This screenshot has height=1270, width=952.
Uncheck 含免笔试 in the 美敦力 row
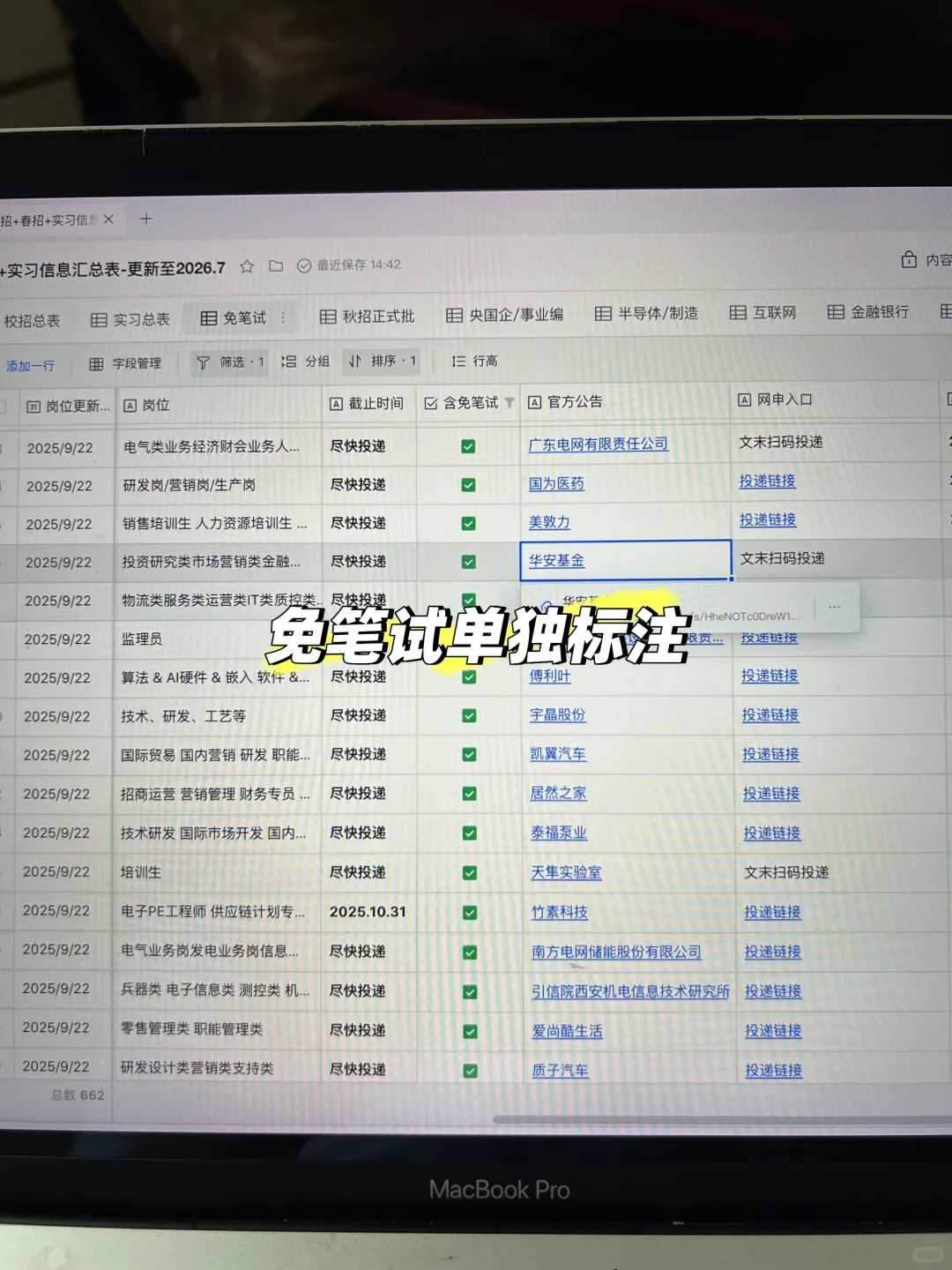click(x=468, y=523)
